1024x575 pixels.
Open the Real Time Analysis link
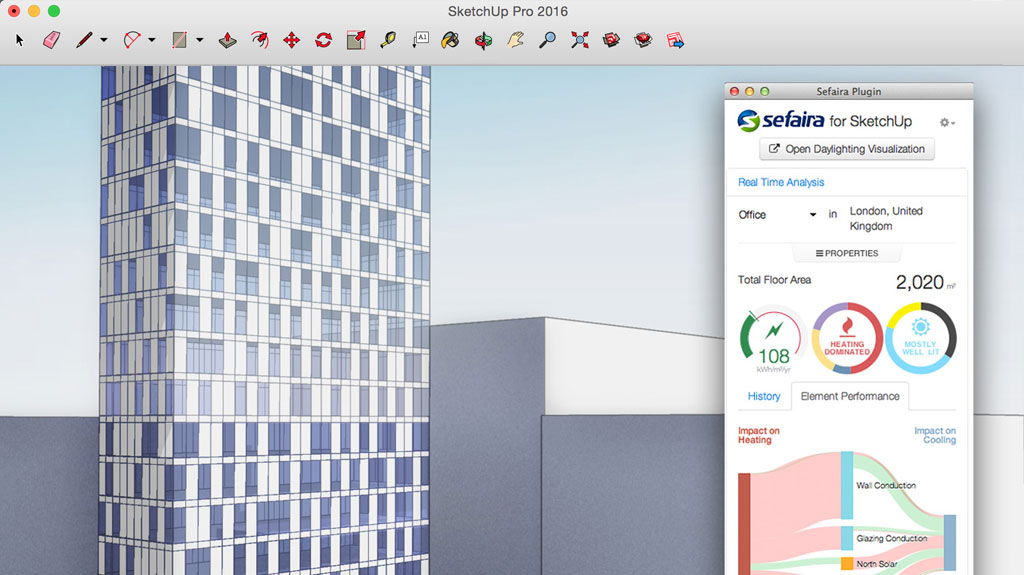tap(781, 182)
